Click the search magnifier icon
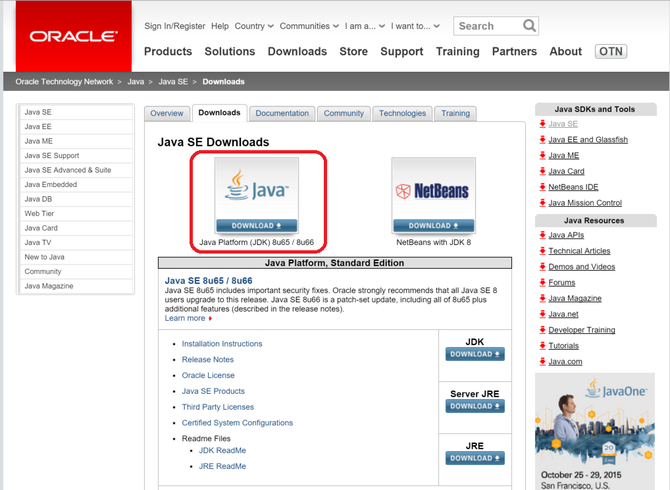Screen dimensions: 670x490 tap(529, 26)
